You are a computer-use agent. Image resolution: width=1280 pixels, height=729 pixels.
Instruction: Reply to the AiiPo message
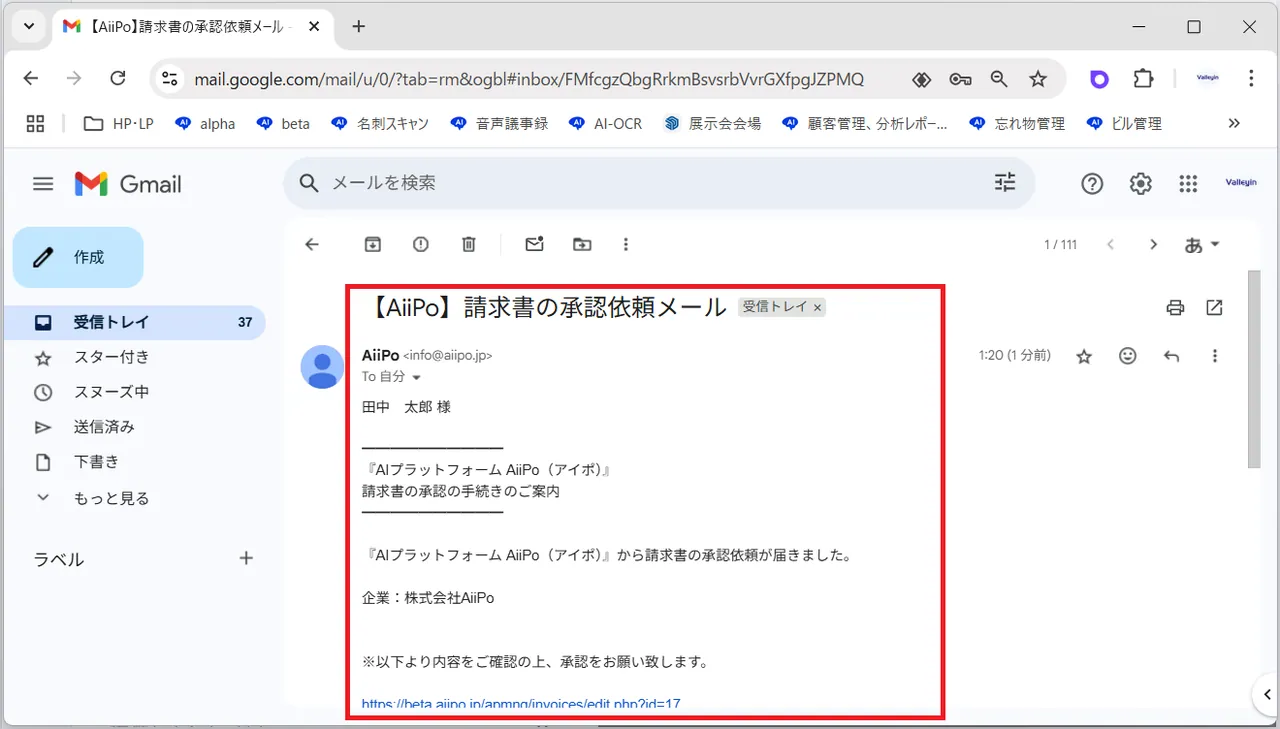(x=1172, y=356)
